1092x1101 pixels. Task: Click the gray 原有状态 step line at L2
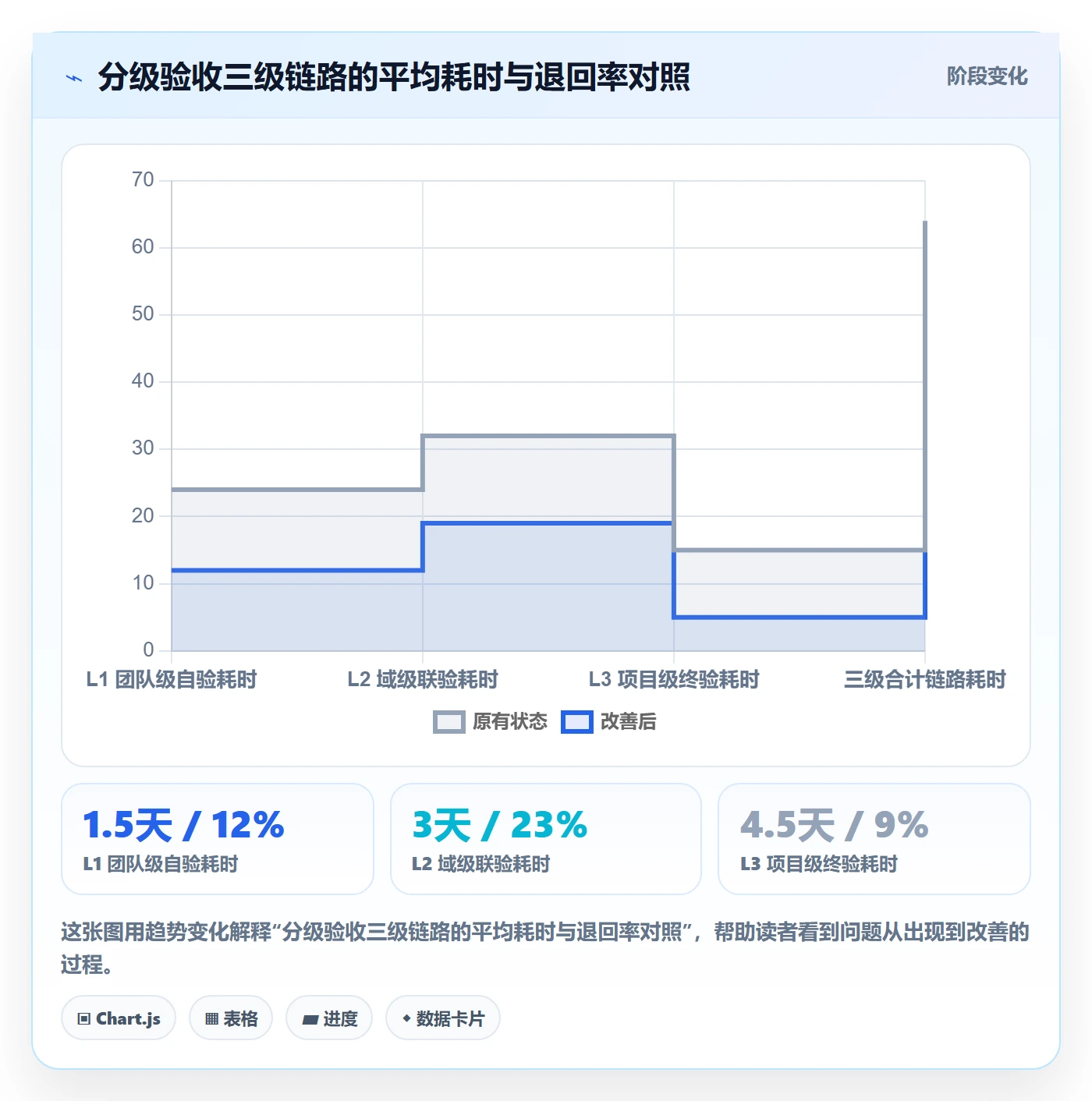pyautogui.click(x=548, y=436)
